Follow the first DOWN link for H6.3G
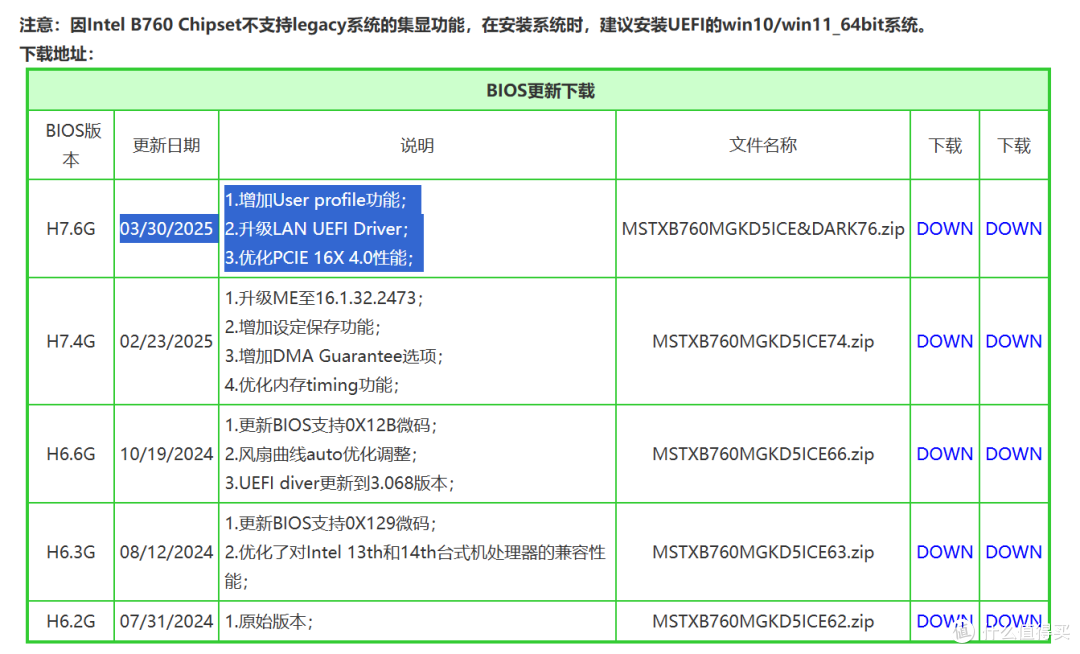This screenshot has height=654, width=1080. pyautogui.click(x=944, y=552)
